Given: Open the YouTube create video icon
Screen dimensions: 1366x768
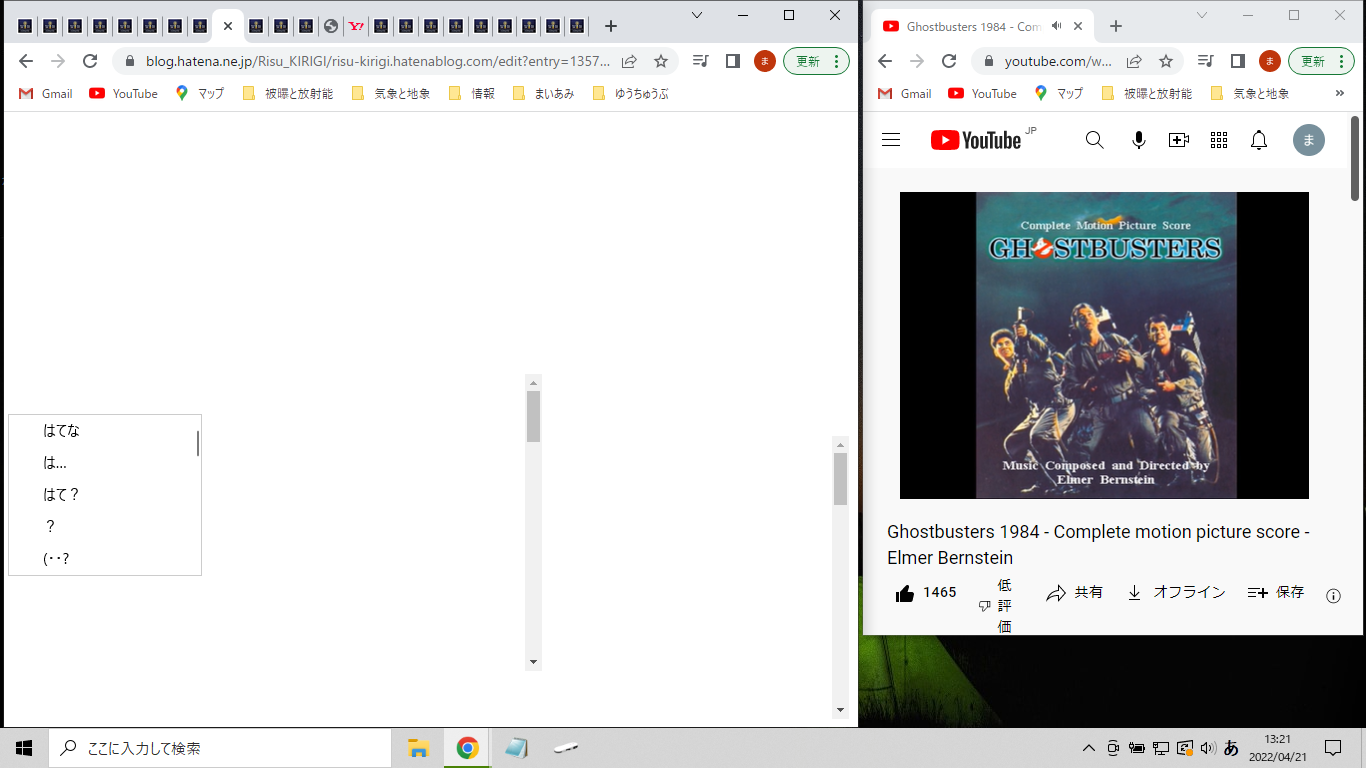Looking at the screenshot, I should (x=1179, y=140).
